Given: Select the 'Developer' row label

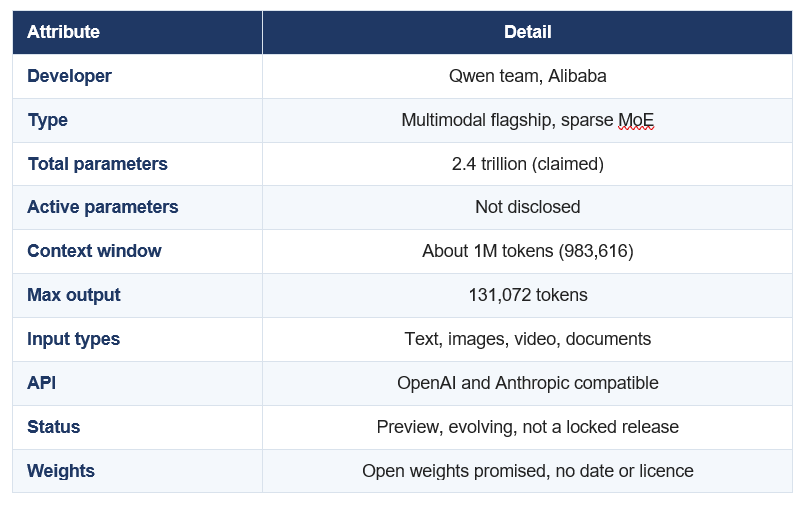Looking at the screenshot, I should (69, 76).
